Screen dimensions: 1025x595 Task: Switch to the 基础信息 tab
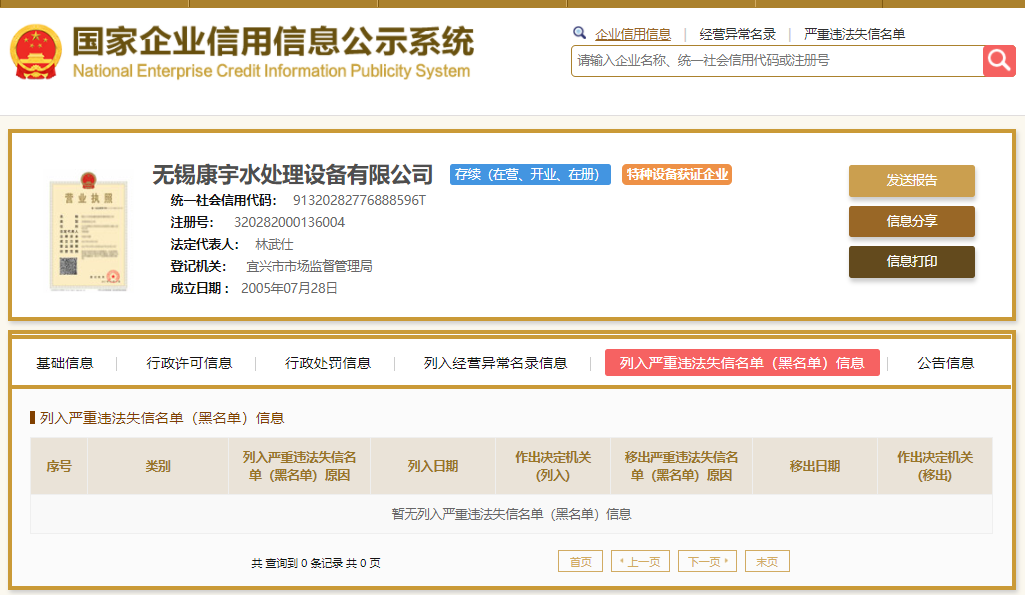point(65,363)
